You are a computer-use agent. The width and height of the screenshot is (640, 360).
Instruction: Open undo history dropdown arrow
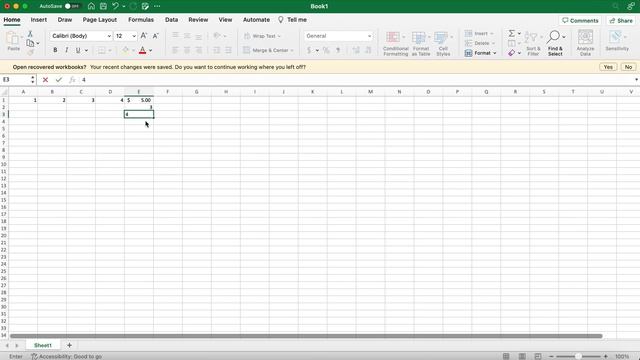(124, 7)
